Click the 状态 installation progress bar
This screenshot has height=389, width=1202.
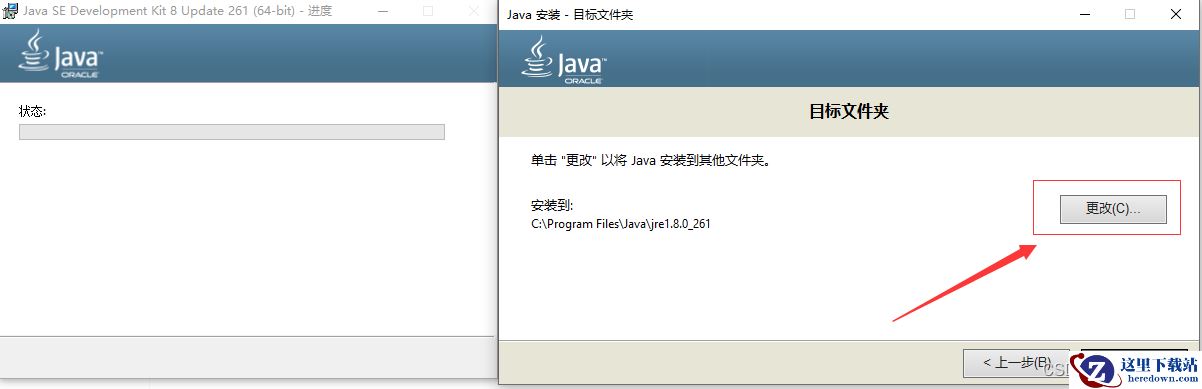[x=232, y=132]
